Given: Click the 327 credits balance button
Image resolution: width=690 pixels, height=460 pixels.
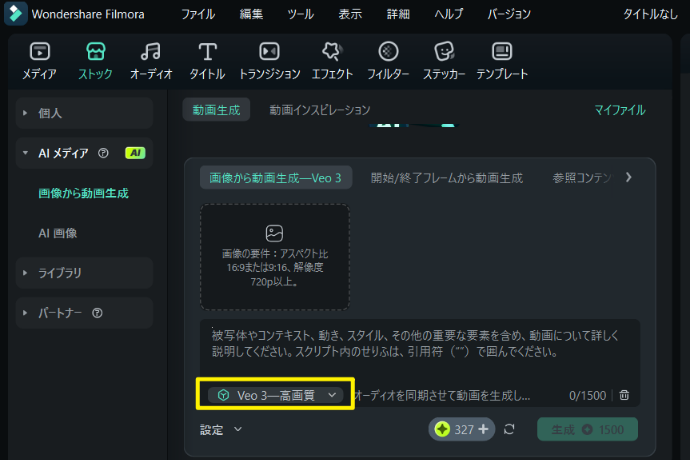Looking at the screenshot, I should pos(462,429).
